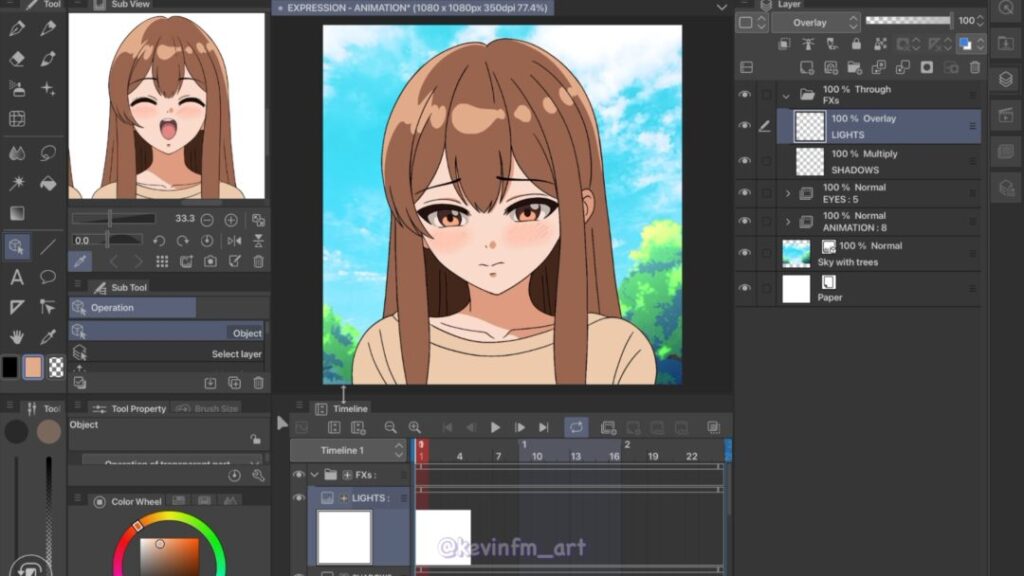
Task: Choose the Hand move tool
Action: pos(16,337)
